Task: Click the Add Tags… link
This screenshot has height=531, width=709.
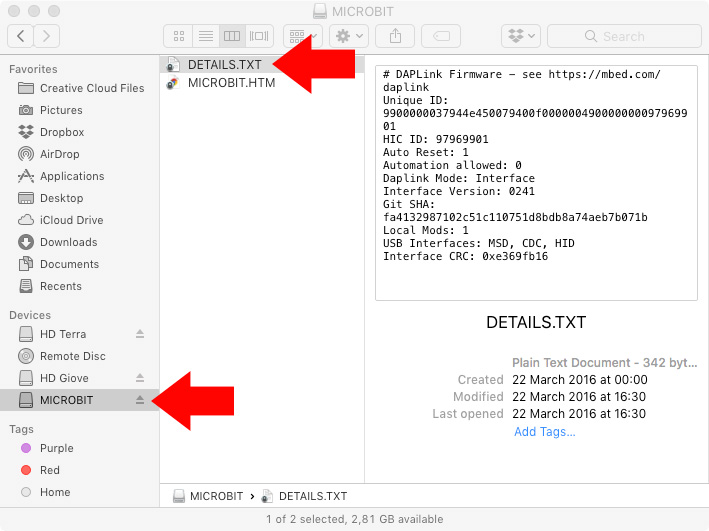Action: 545,432
